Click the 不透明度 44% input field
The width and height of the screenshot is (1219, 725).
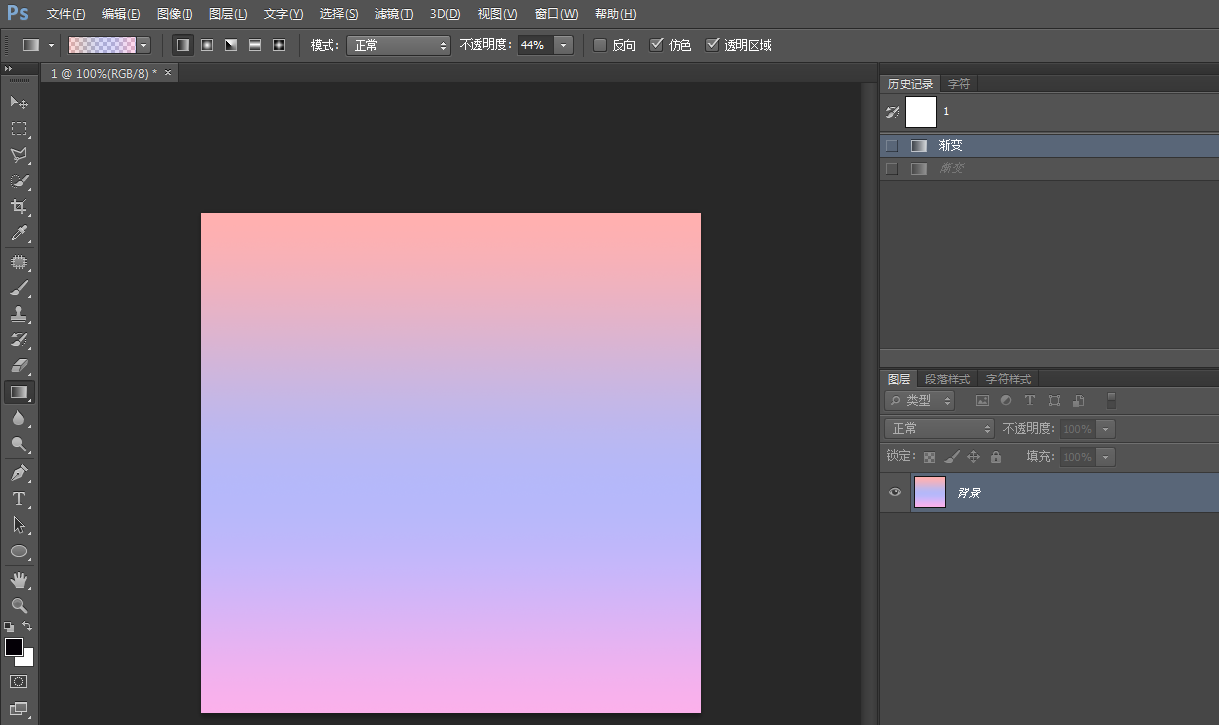coord(534,45)
